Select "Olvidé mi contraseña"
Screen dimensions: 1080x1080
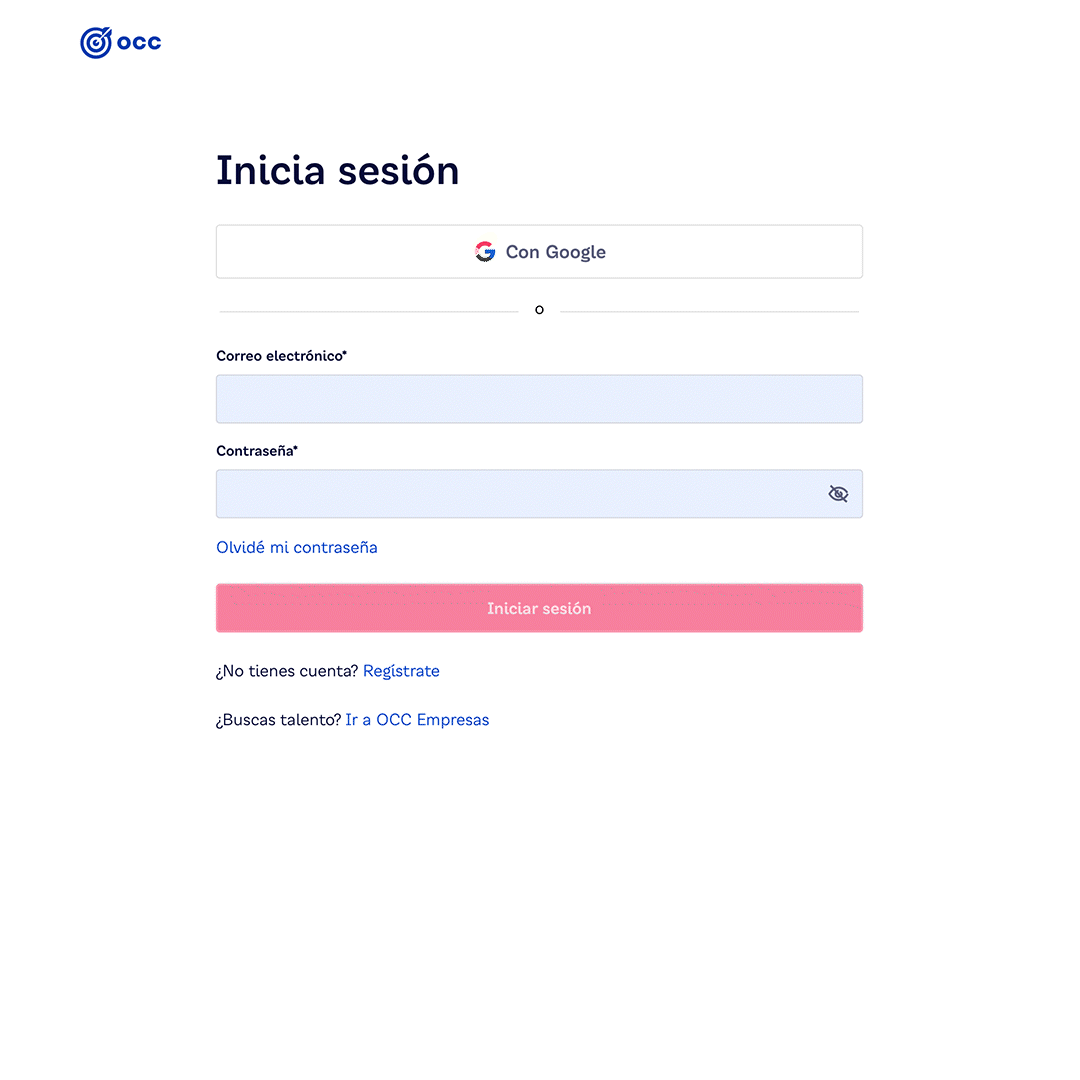[296, 547]
